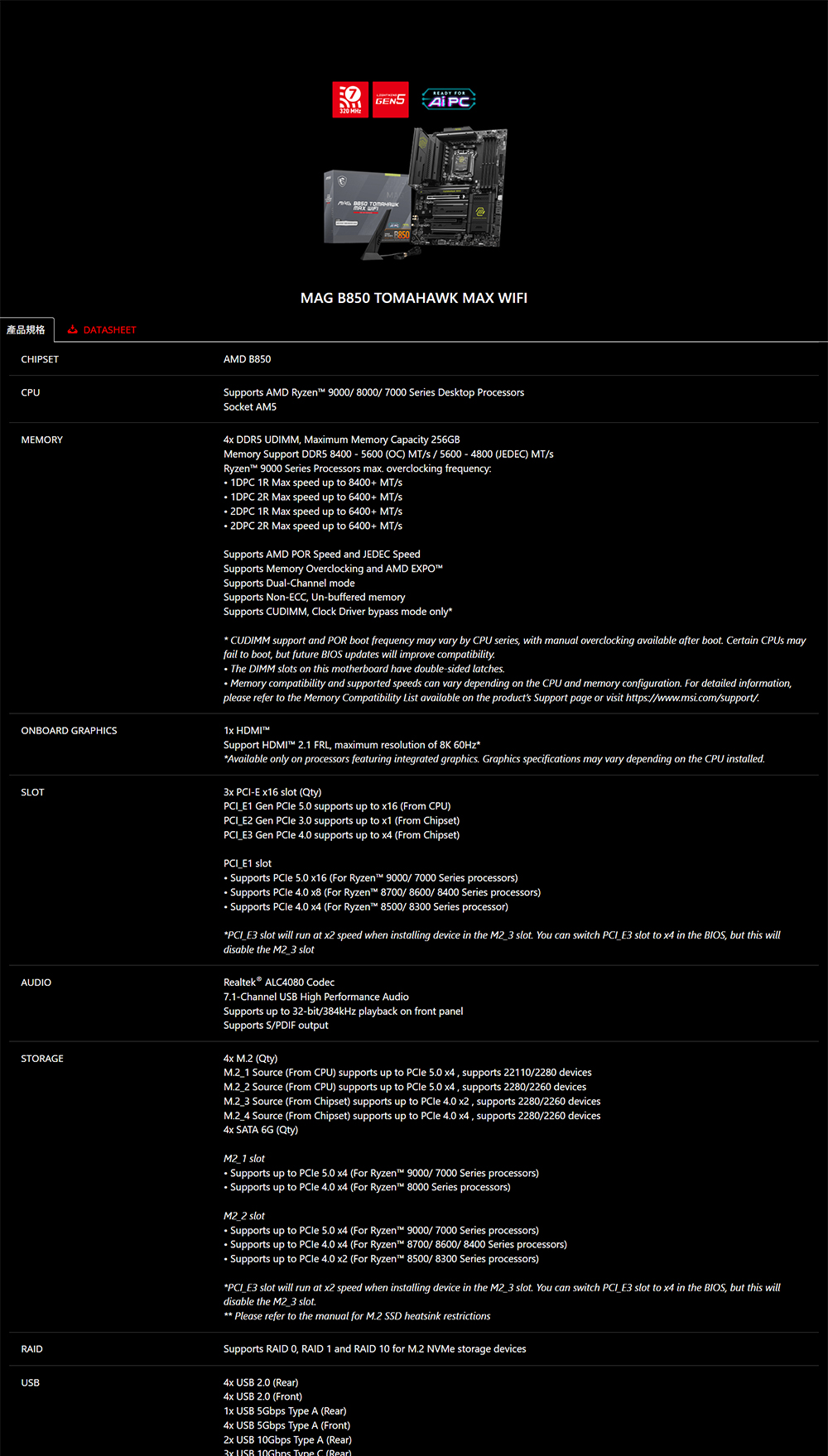Click the USB row label
828x1456 pixels.
click(31, 1382)
